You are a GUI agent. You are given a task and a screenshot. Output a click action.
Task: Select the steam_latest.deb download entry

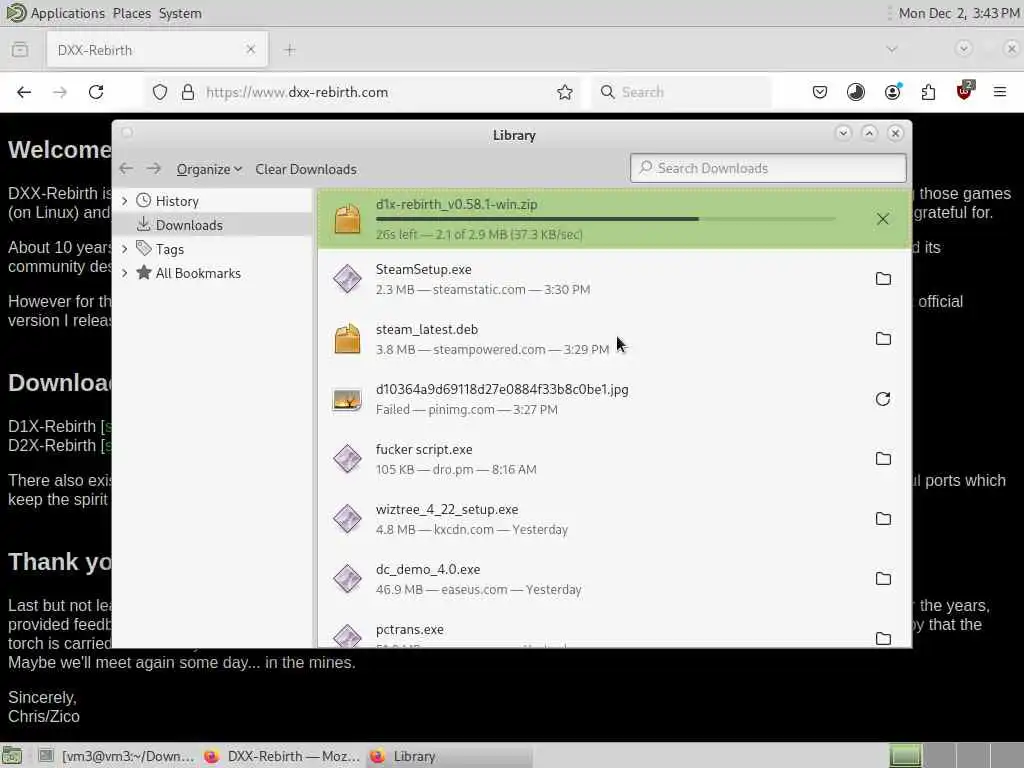[614, 339]
